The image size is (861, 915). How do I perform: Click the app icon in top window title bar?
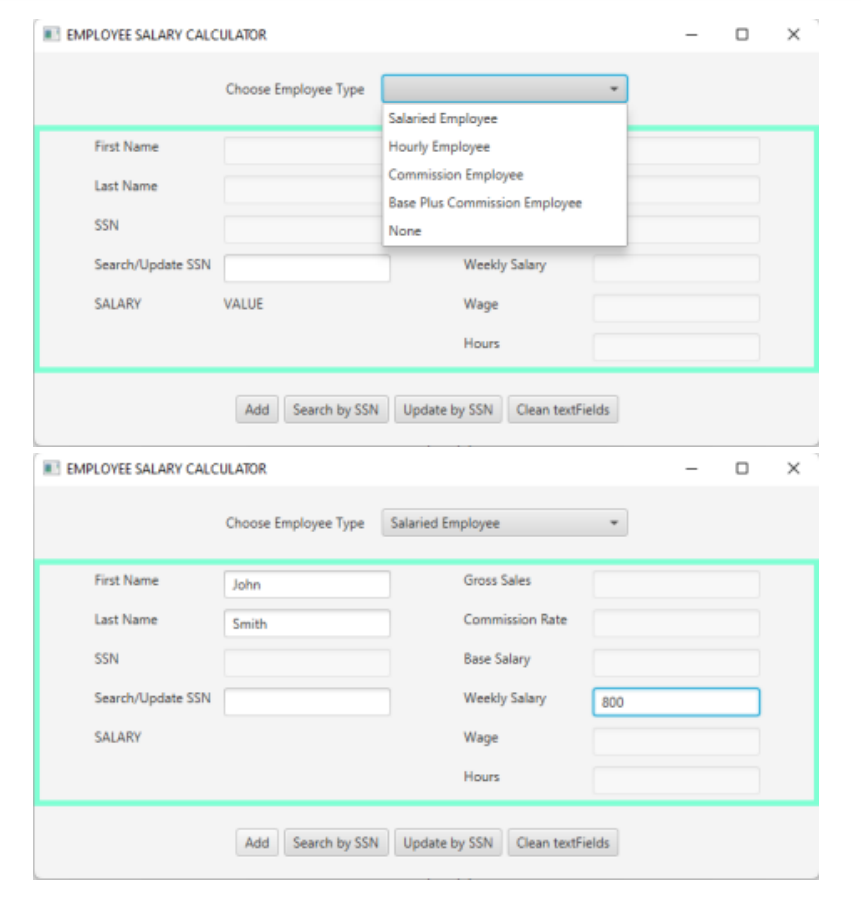coord(51,34)
